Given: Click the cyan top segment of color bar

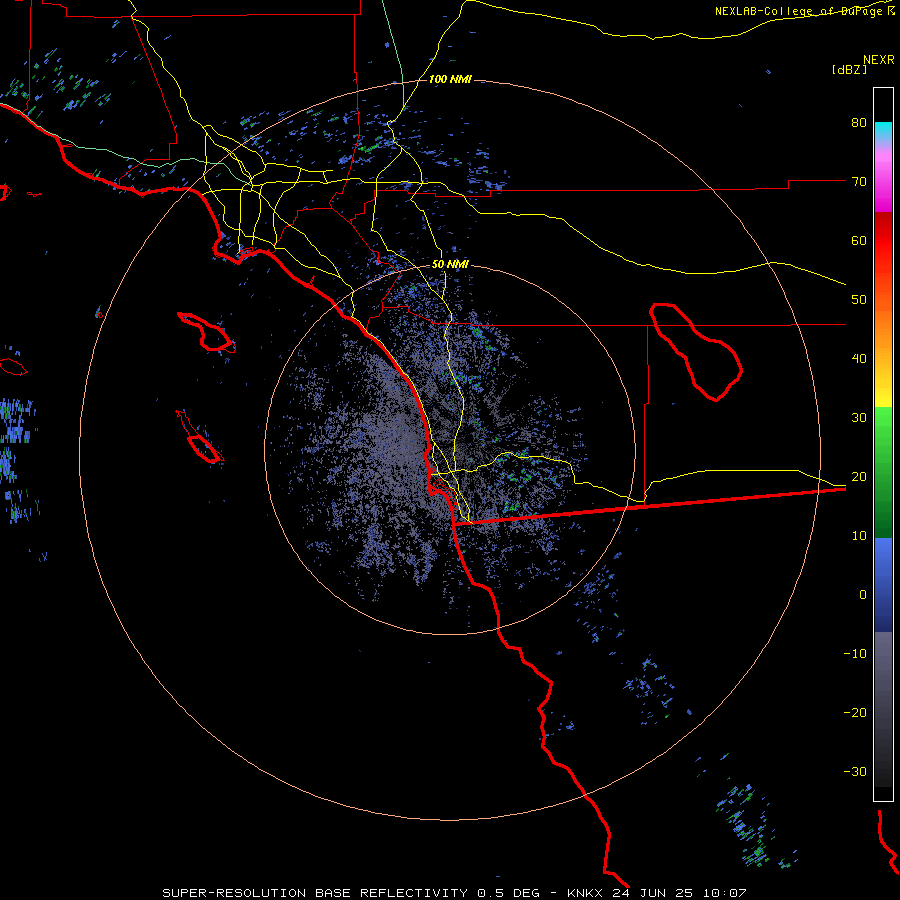Looking at the screenshot, I should pos(883,132).
